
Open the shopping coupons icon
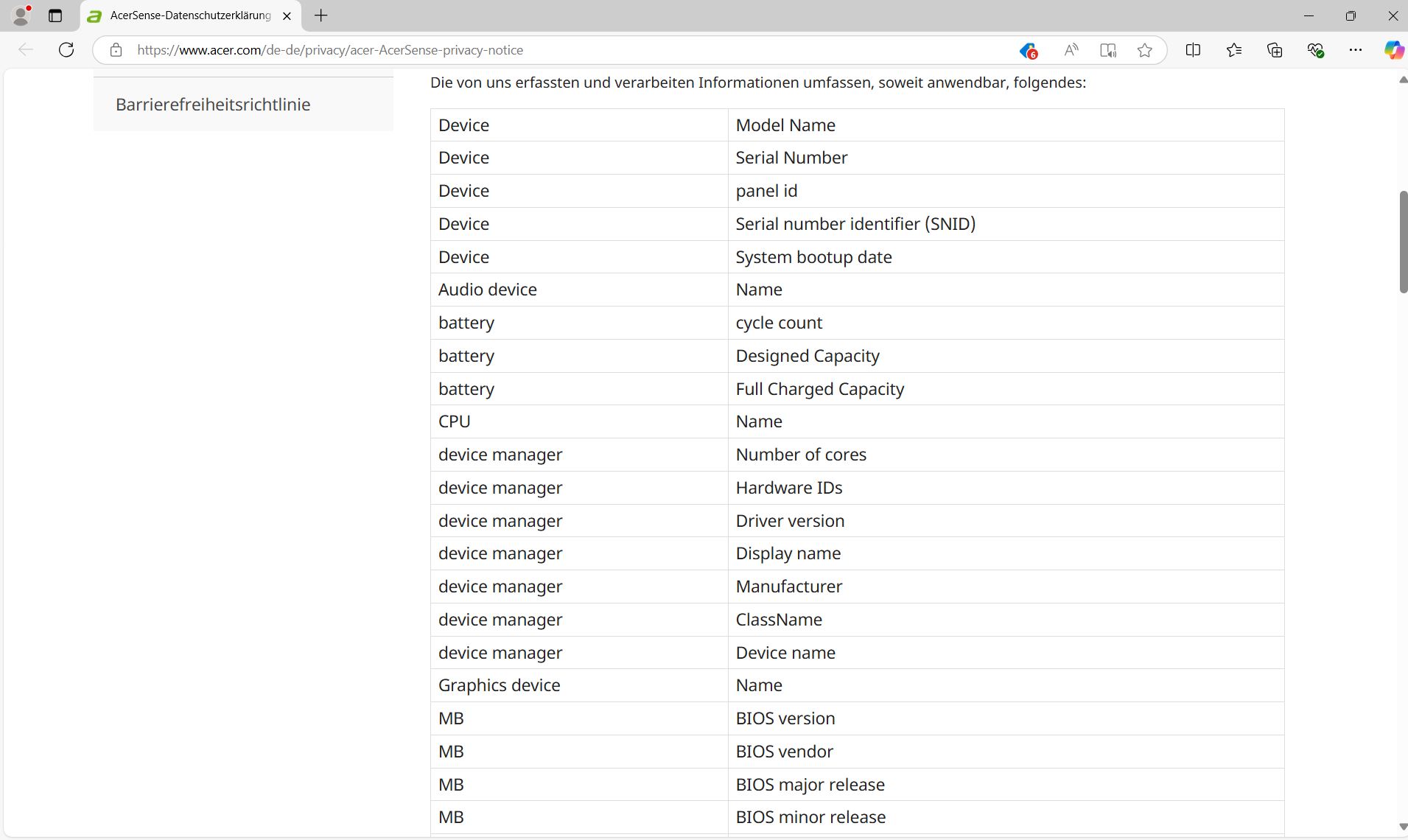point(1029,50)
